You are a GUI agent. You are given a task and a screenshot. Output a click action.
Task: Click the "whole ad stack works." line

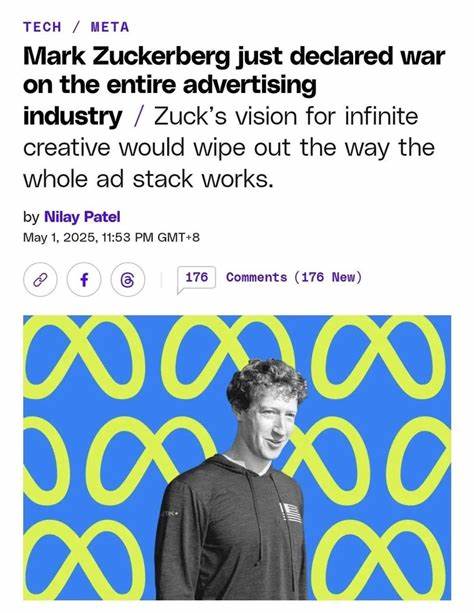pos(148,179)
